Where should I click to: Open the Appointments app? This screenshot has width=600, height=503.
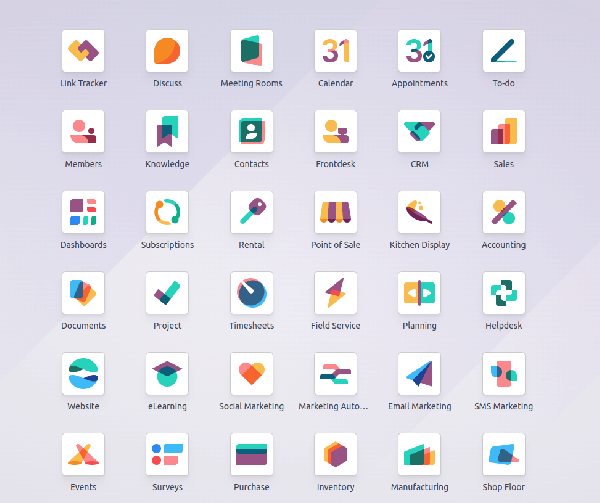[419, 51]
